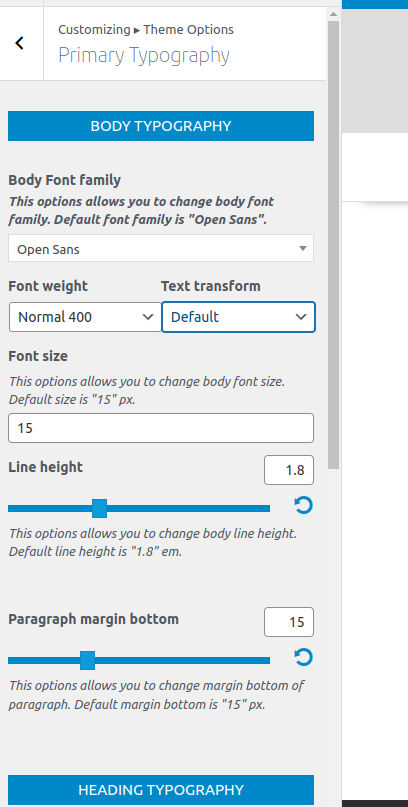The width and height of the screenshot is (408, 807).
Task: Open the Body Font family dropdown
Action: [161, 249]
